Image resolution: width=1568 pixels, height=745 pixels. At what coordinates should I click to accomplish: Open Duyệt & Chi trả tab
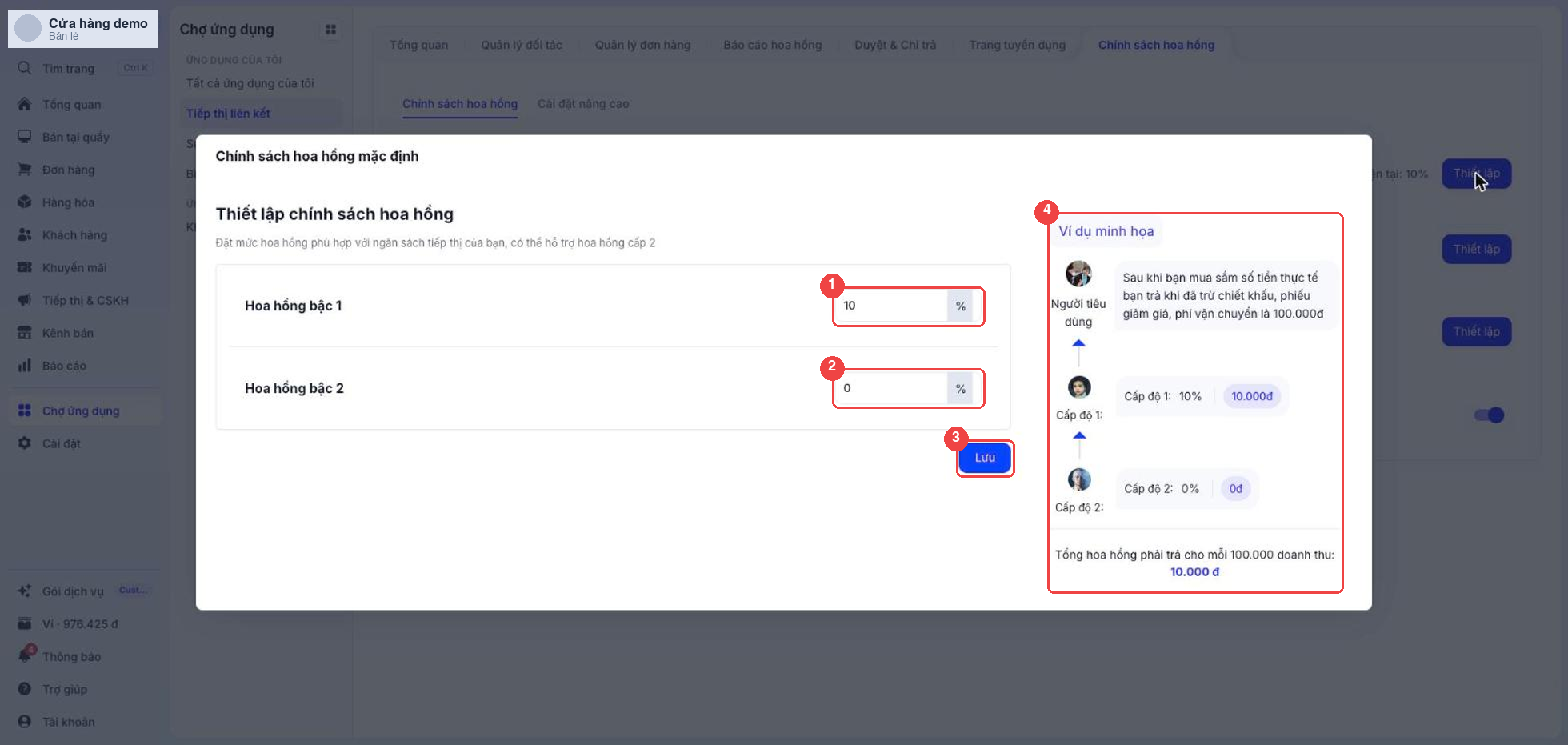[895, 45]
